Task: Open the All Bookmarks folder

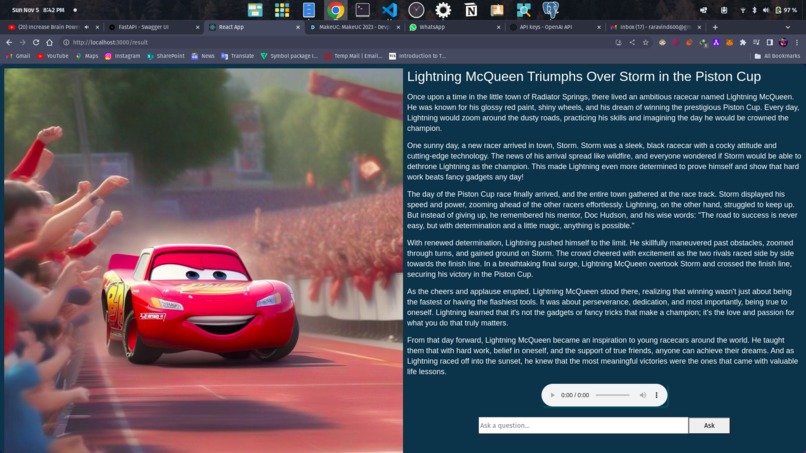Action: click(777, 56)
